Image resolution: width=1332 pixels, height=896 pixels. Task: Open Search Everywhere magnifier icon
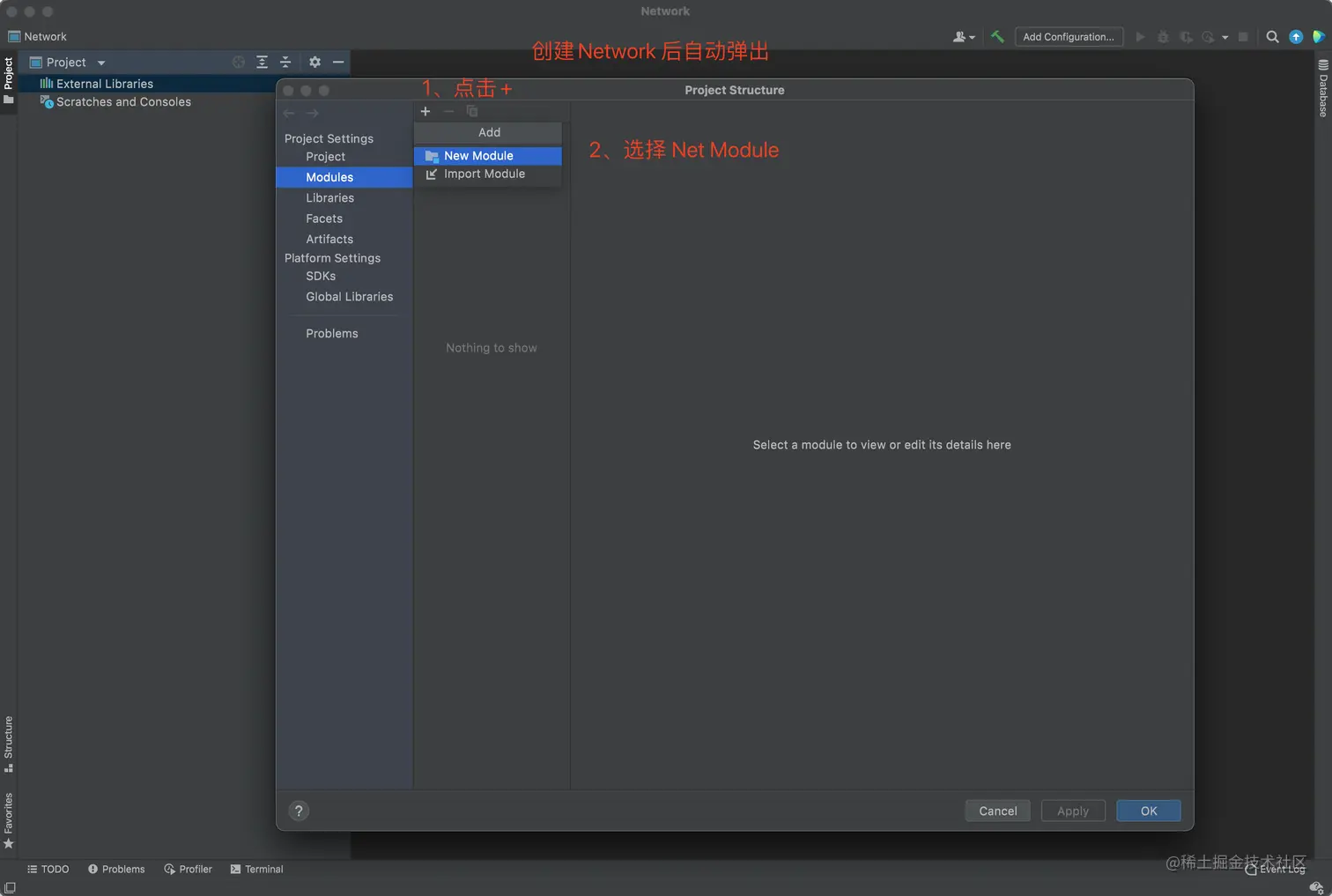coord(1272,37)
